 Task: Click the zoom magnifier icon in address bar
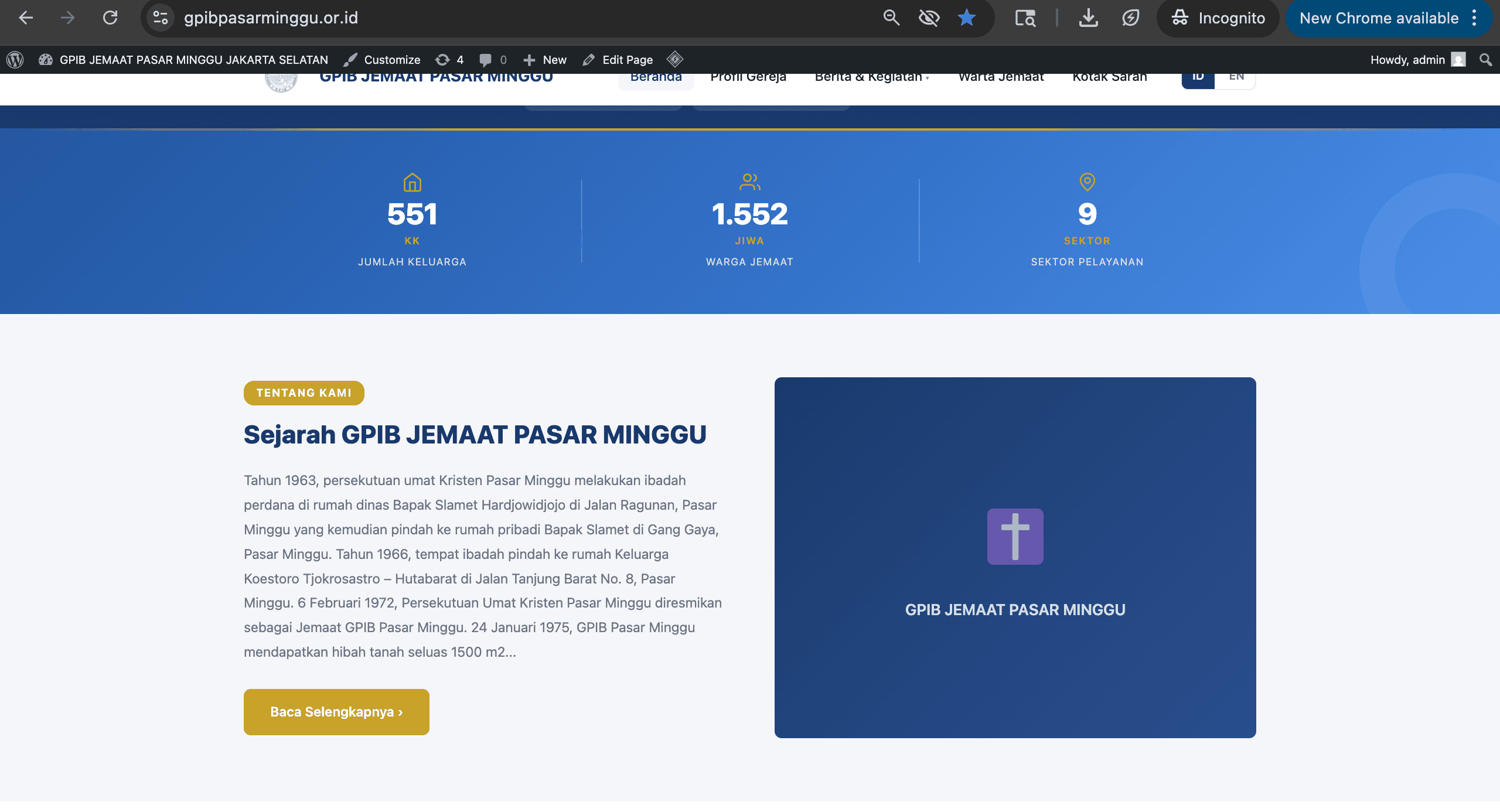tap(891, 18)
